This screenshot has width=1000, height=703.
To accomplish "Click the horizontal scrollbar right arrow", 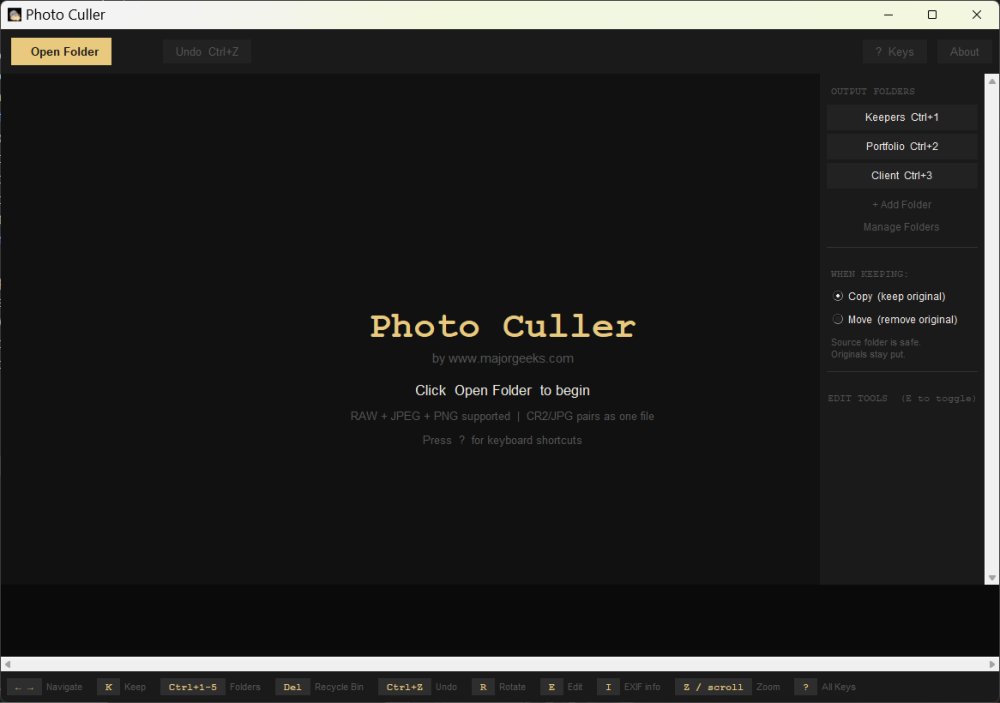I will coord(992,664).
